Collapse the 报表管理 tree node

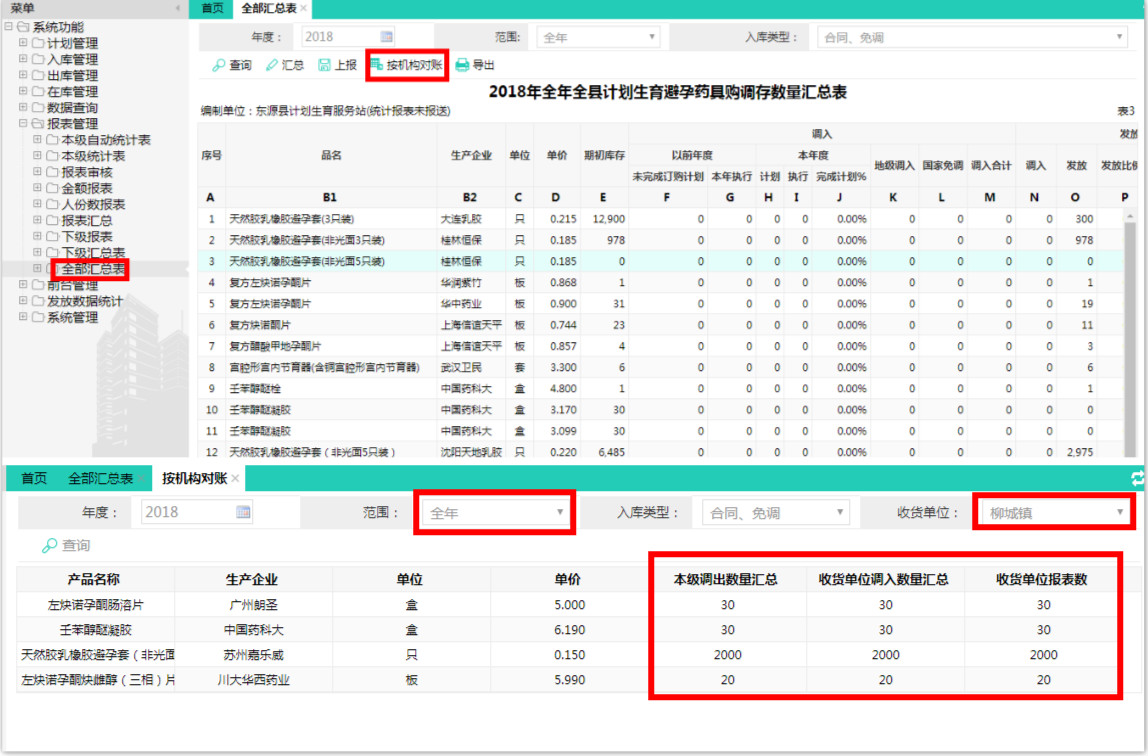[x=23, y=124]
